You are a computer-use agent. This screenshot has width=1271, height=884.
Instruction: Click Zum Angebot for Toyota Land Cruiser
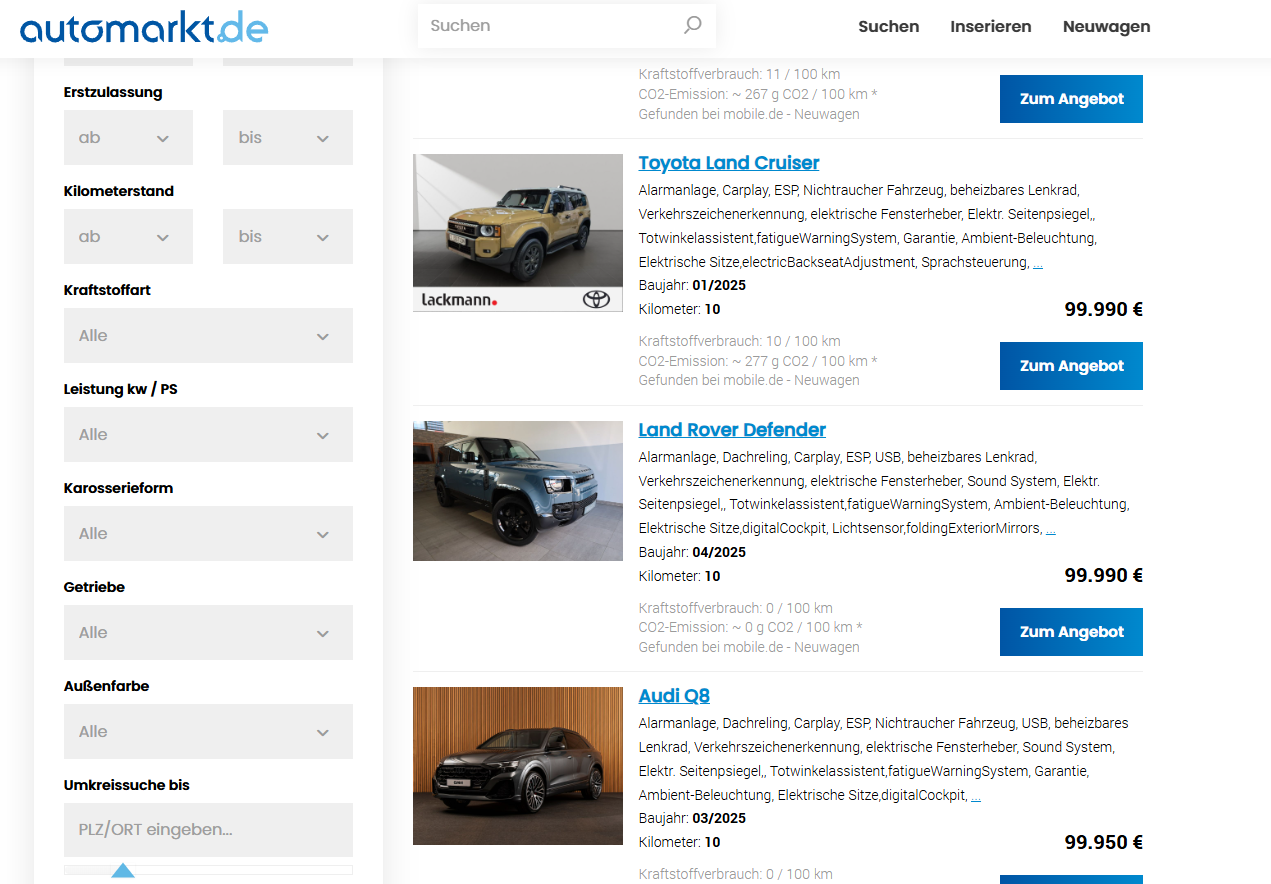(x=1071, y=366)
